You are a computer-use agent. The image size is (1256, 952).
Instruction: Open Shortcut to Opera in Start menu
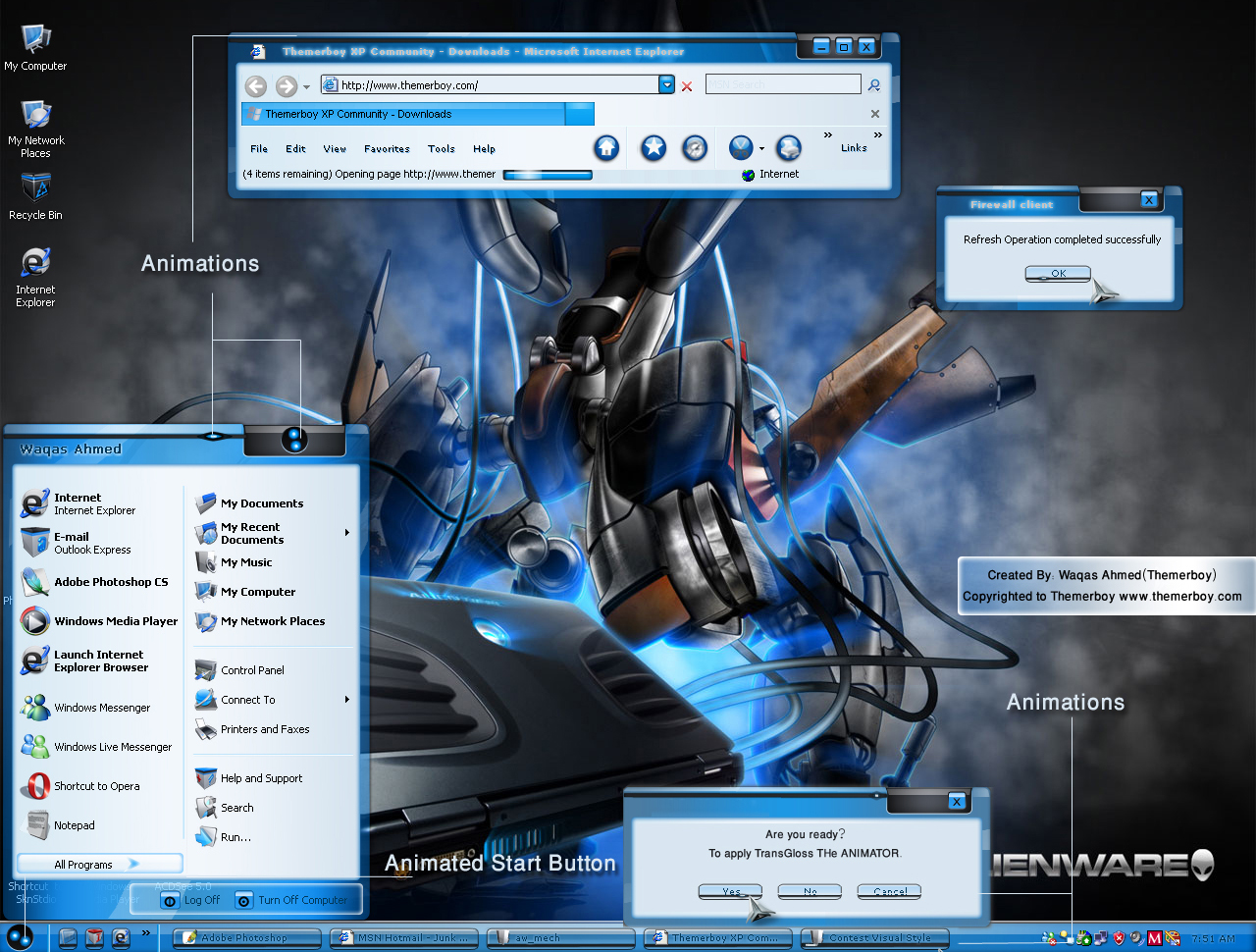click(80, 785)
